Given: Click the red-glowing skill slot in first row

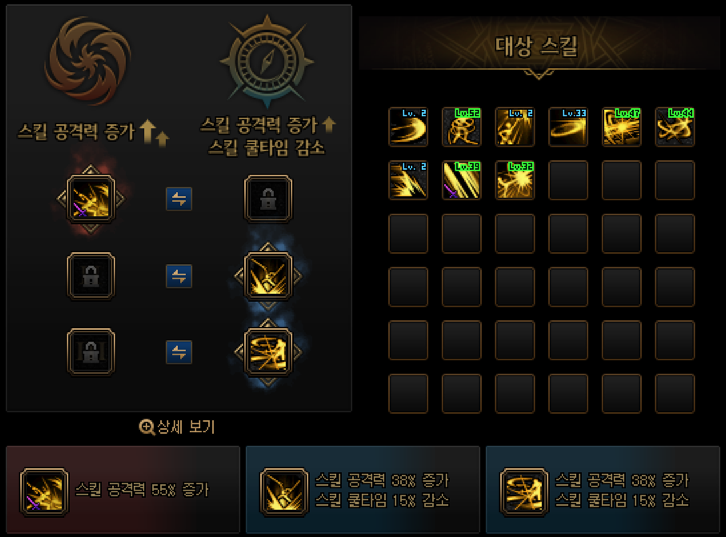Looking at the screenshot, I should tap(91, 199).
